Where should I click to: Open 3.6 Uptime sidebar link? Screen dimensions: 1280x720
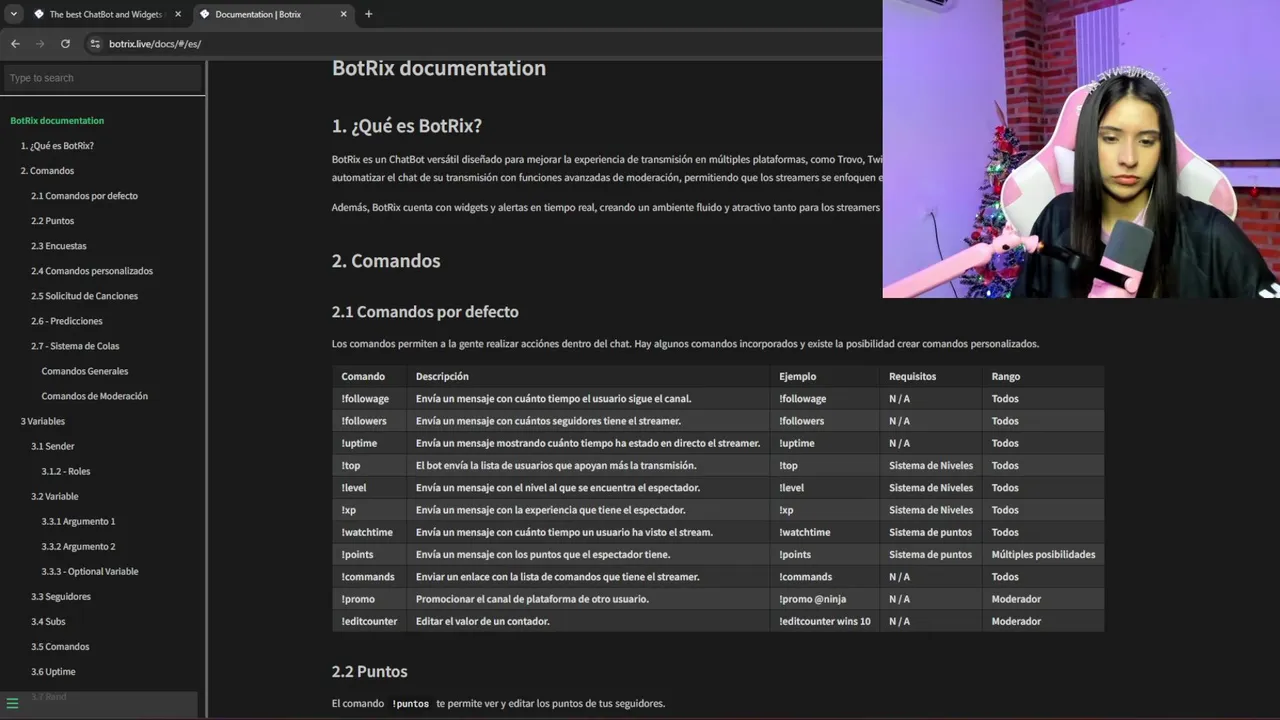click(x=53, y=671)
